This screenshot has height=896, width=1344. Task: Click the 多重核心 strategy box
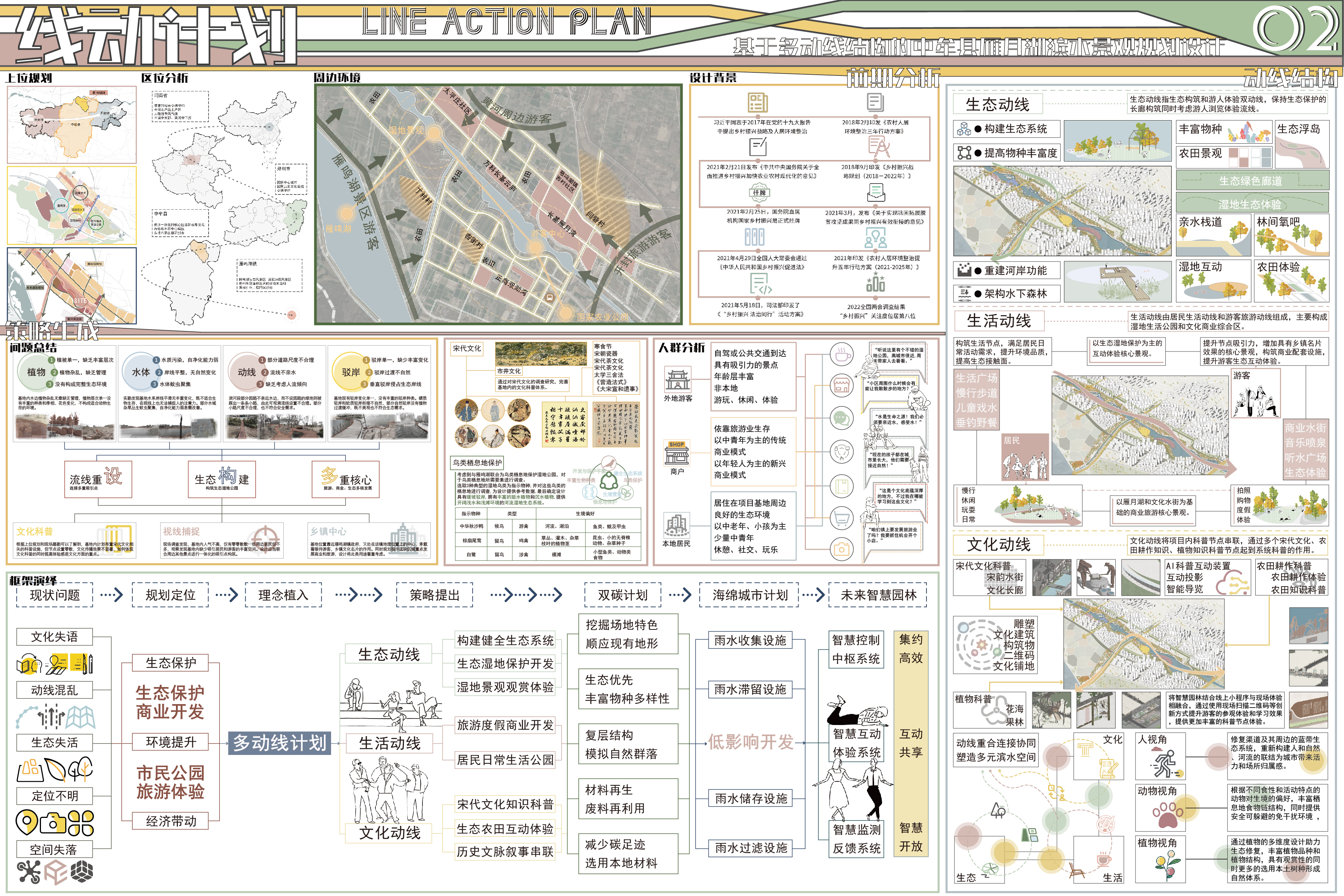click(346, 479)
